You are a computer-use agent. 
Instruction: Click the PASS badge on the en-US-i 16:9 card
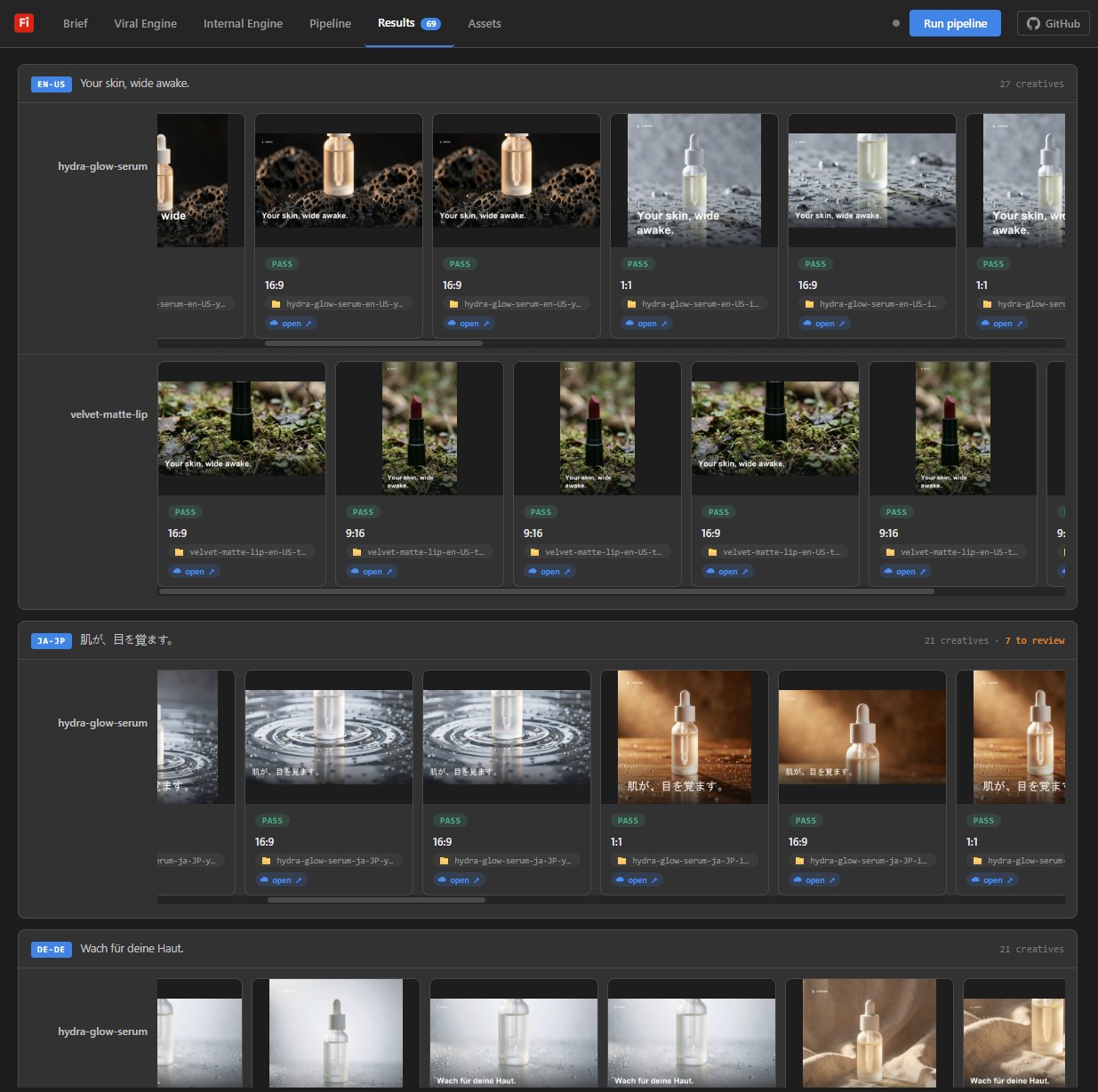pyautogui.click(x=815, y=264)
